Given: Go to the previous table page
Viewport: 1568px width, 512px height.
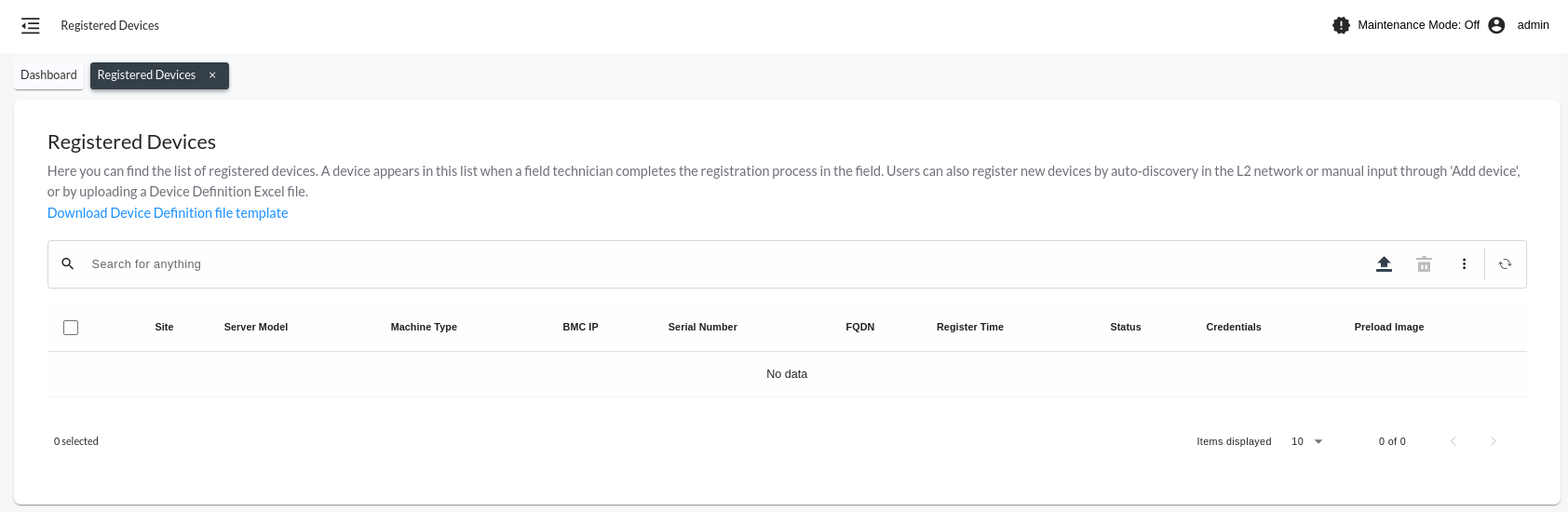Looking at the screenshot, I should (x=1453, y=441).
